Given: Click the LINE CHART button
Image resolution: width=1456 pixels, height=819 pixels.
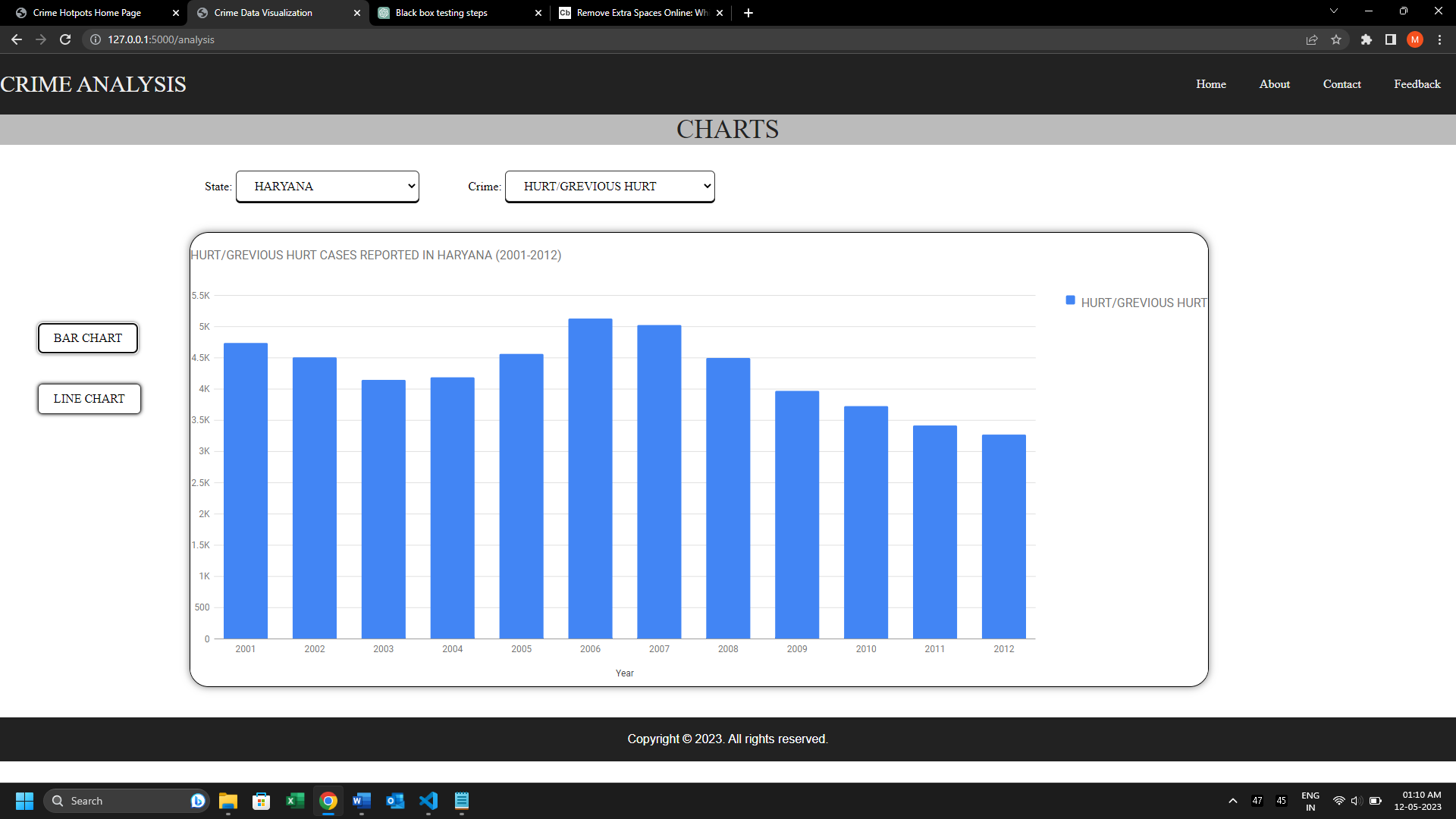Looking at the screenshot, I should (x=89, y=398).
